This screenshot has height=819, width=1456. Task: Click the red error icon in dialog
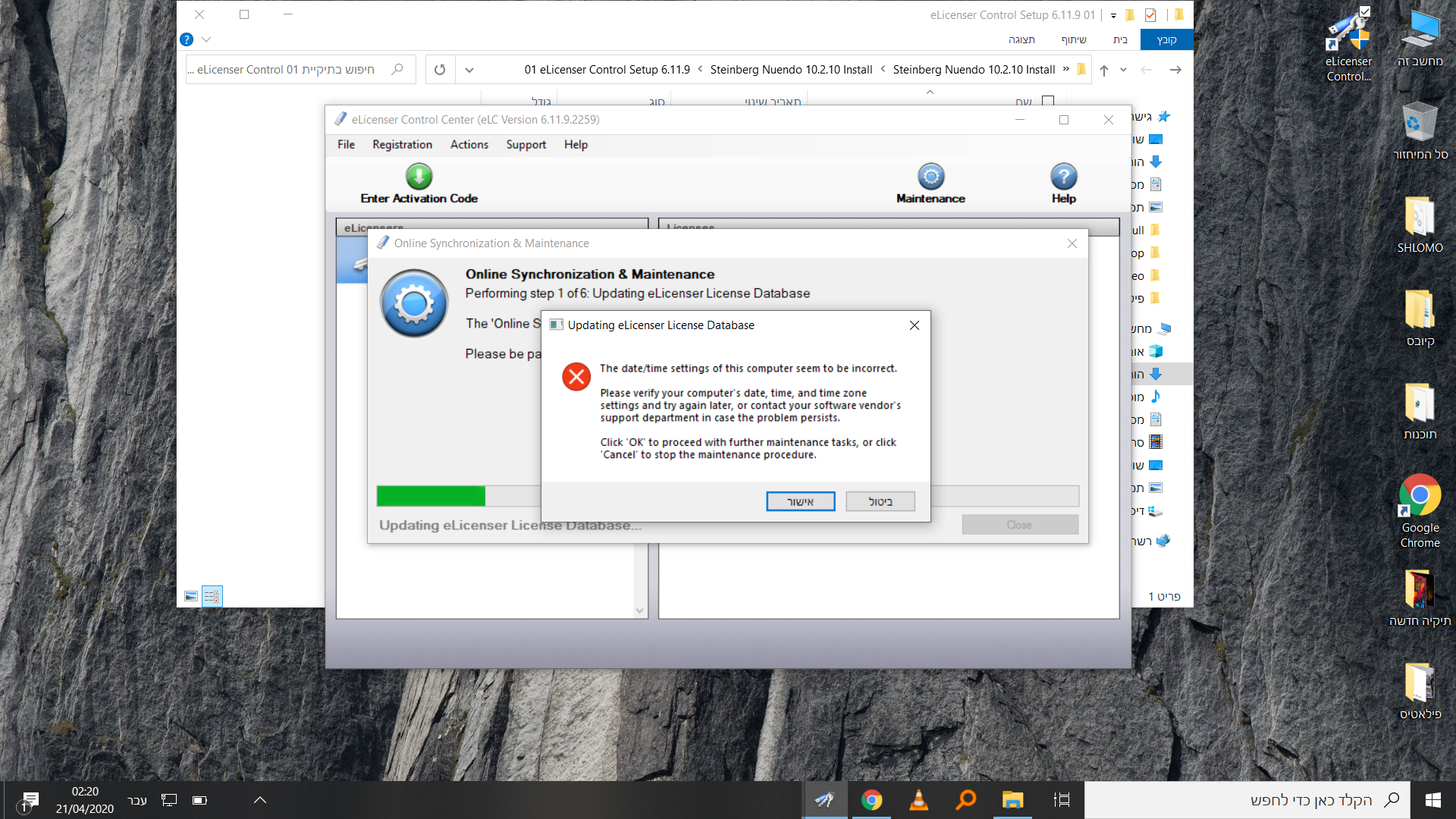[x=576, y=376]
